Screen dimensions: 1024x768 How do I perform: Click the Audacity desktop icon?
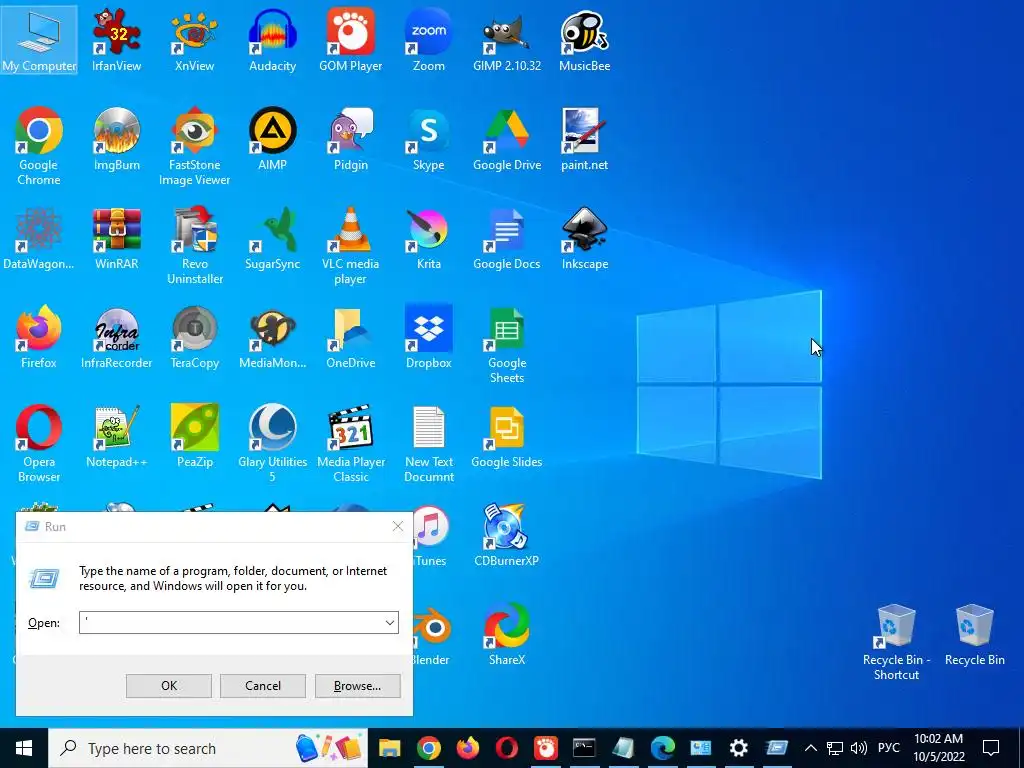pos(272,39)
